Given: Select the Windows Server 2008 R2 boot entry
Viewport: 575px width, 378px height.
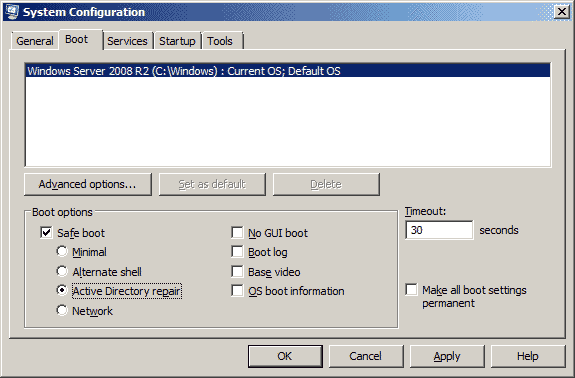Looking at the screenshot, I should pyautogui.click(x=288, y=71).
